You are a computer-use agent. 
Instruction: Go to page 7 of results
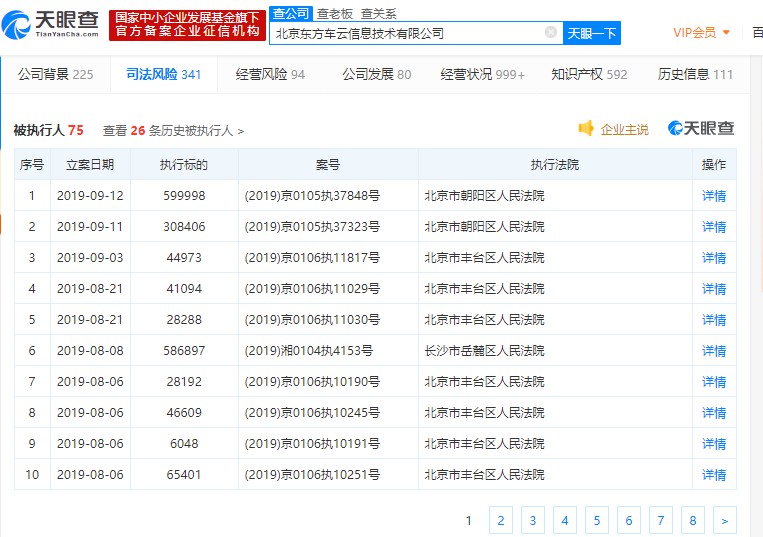click(661, 520)
